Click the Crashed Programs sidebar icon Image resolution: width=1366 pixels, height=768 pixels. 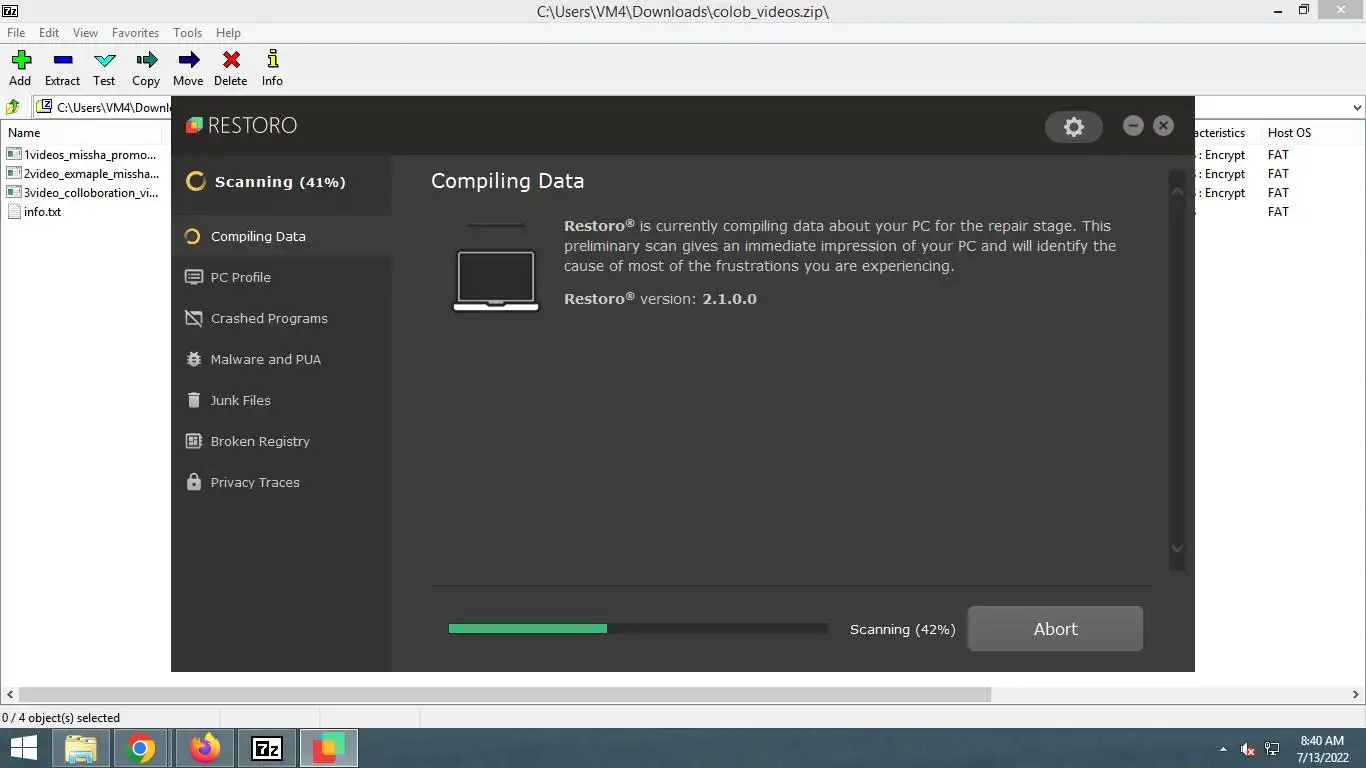[x=193, y=318]
